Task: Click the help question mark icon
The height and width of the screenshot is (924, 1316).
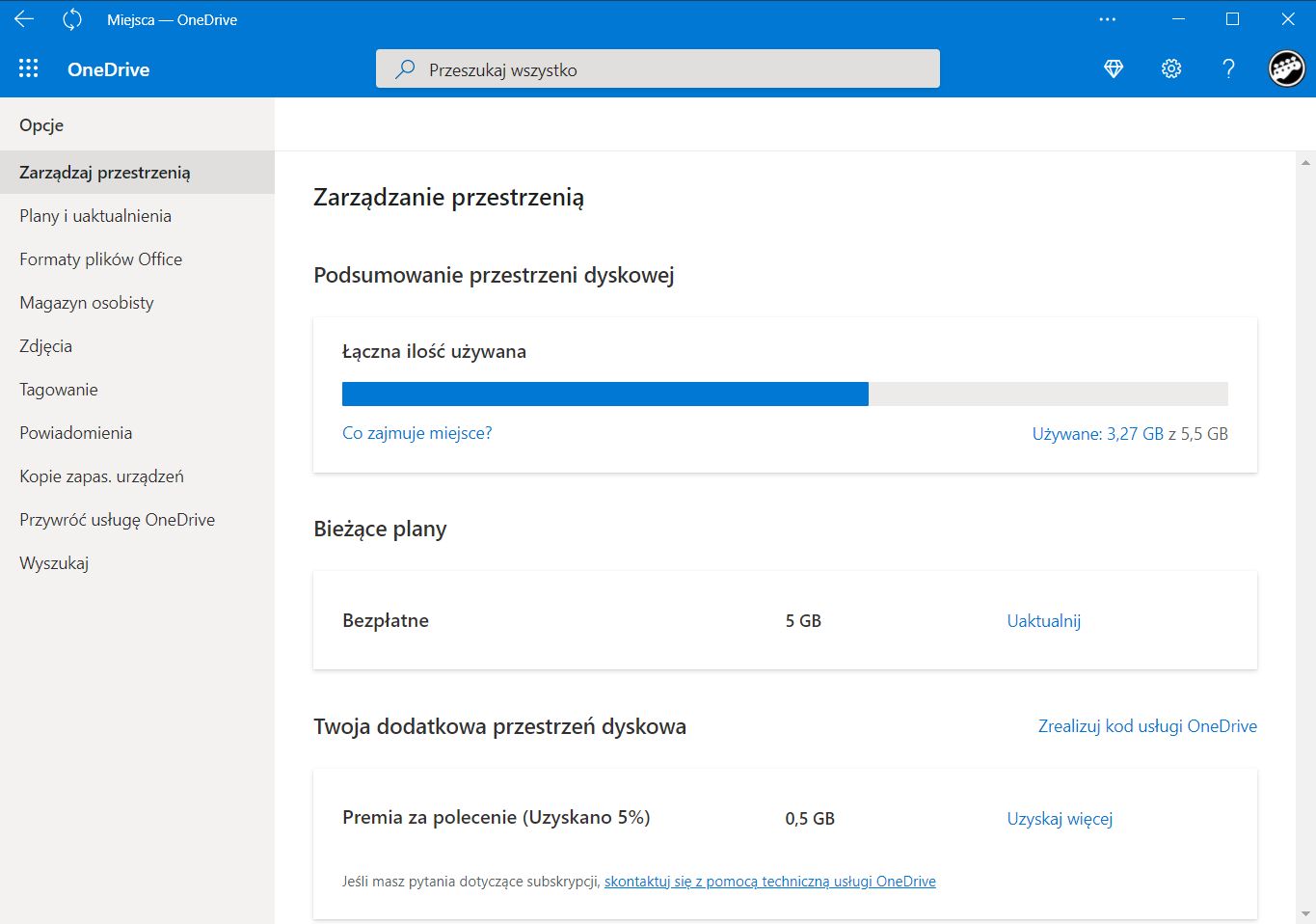Action: [x=1227, y=68]
